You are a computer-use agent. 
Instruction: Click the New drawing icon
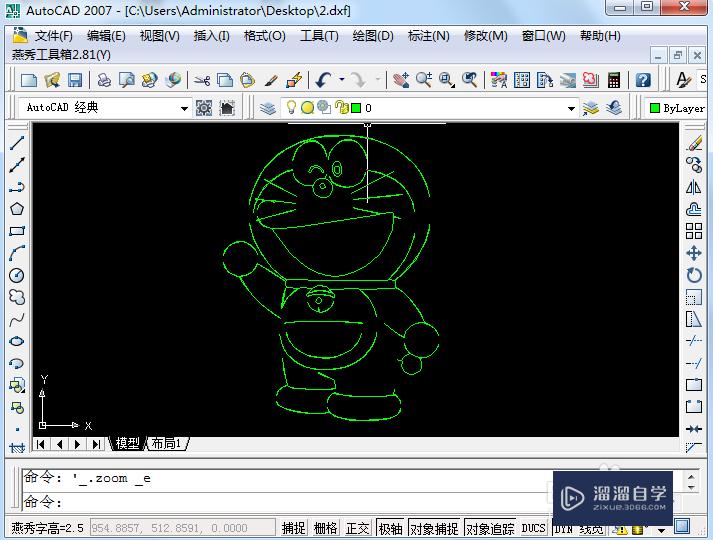(x=29, y=80)
